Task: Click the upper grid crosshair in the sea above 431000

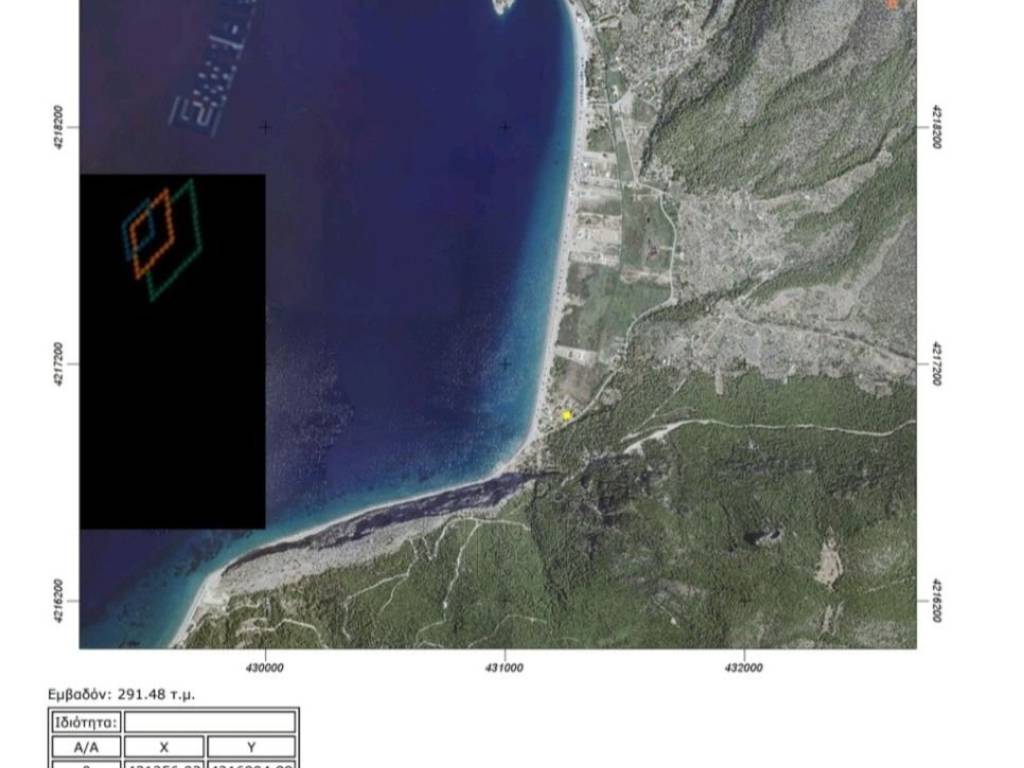Action: point(505,127)
